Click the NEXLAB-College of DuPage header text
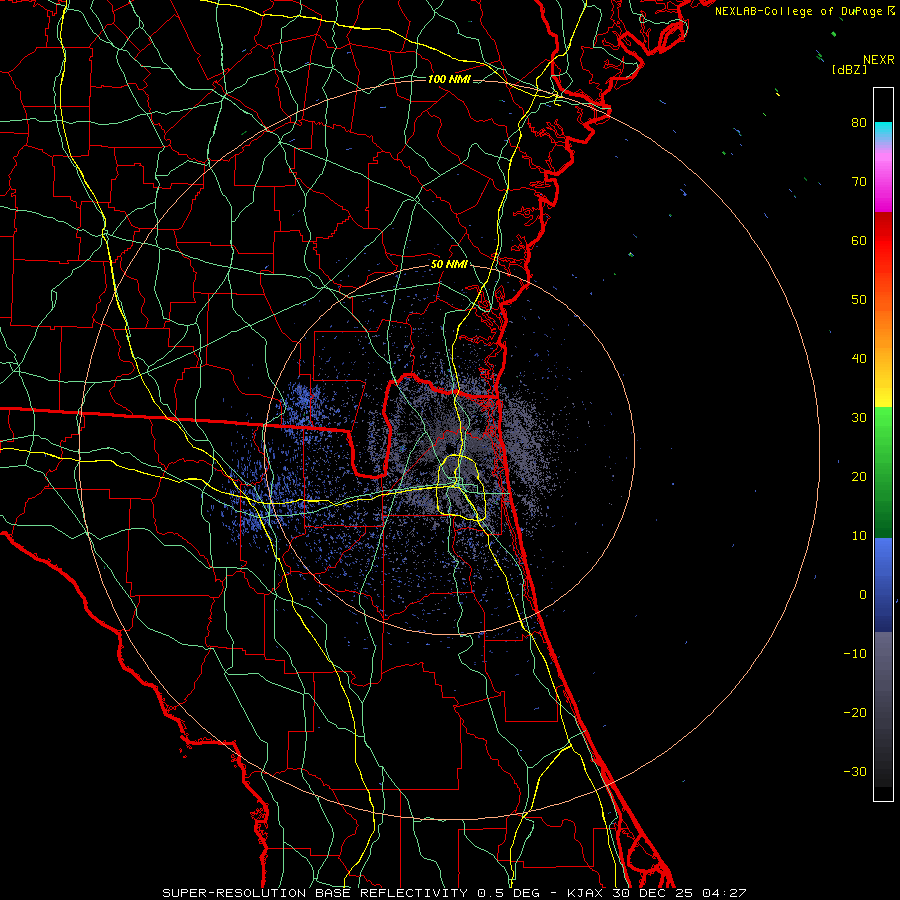Image resolution: width=900 pixels, height=900 pixels. click(x=804, y=11)
